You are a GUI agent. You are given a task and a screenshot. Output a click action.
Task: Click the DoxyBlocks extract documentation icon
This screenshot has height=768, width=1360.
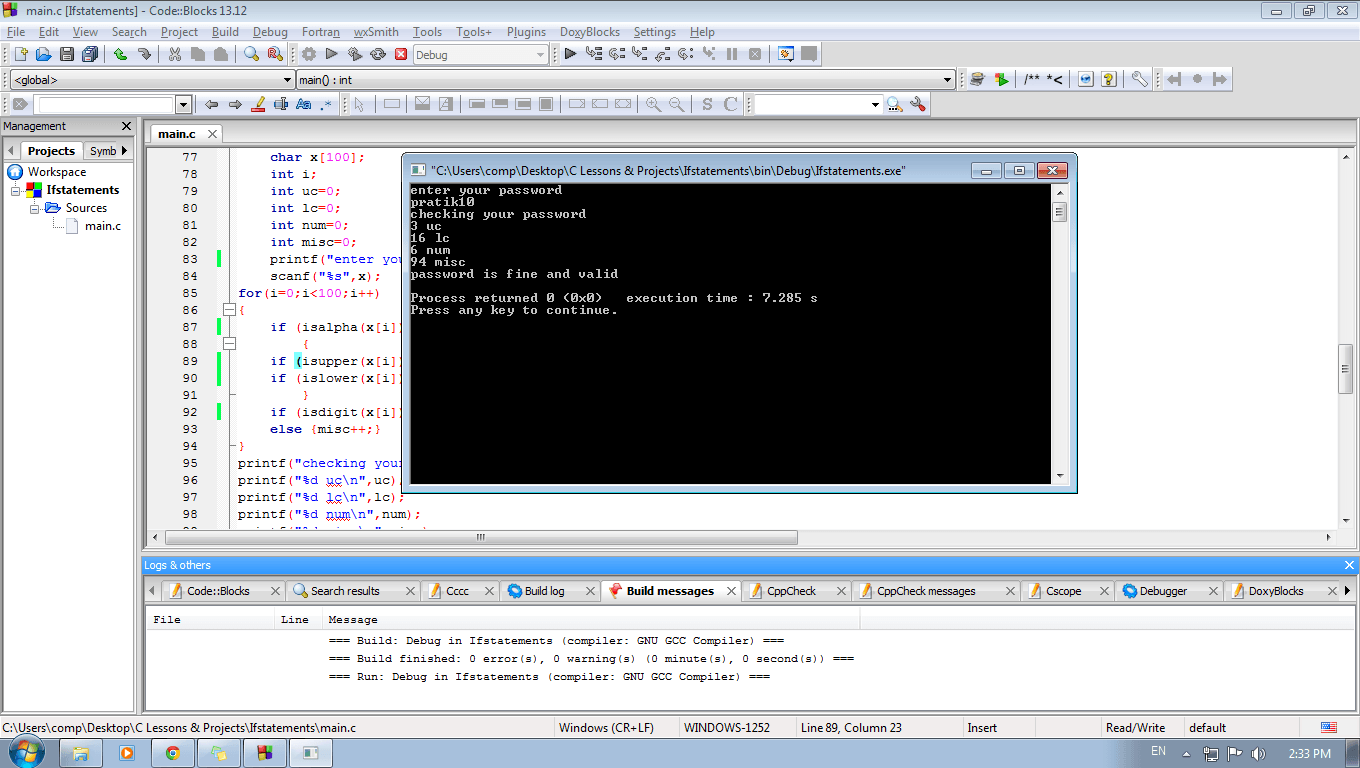coord(1001,79)
